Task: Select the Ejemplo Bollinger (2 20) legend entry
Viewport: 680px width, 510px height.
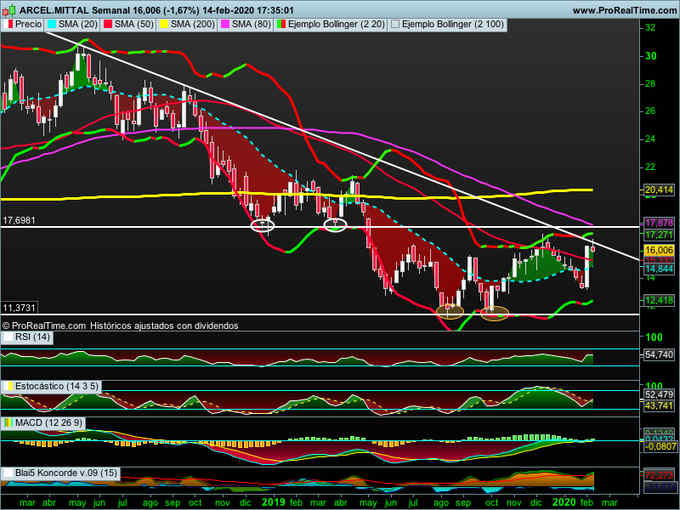Action: point(331,24)
